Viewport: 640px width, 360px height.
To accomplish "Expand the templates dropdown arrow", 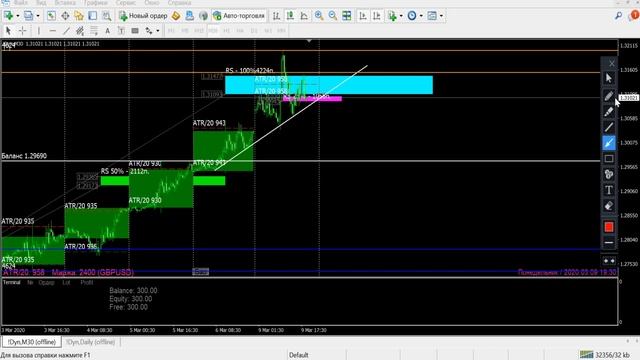I will pos(441,16).
